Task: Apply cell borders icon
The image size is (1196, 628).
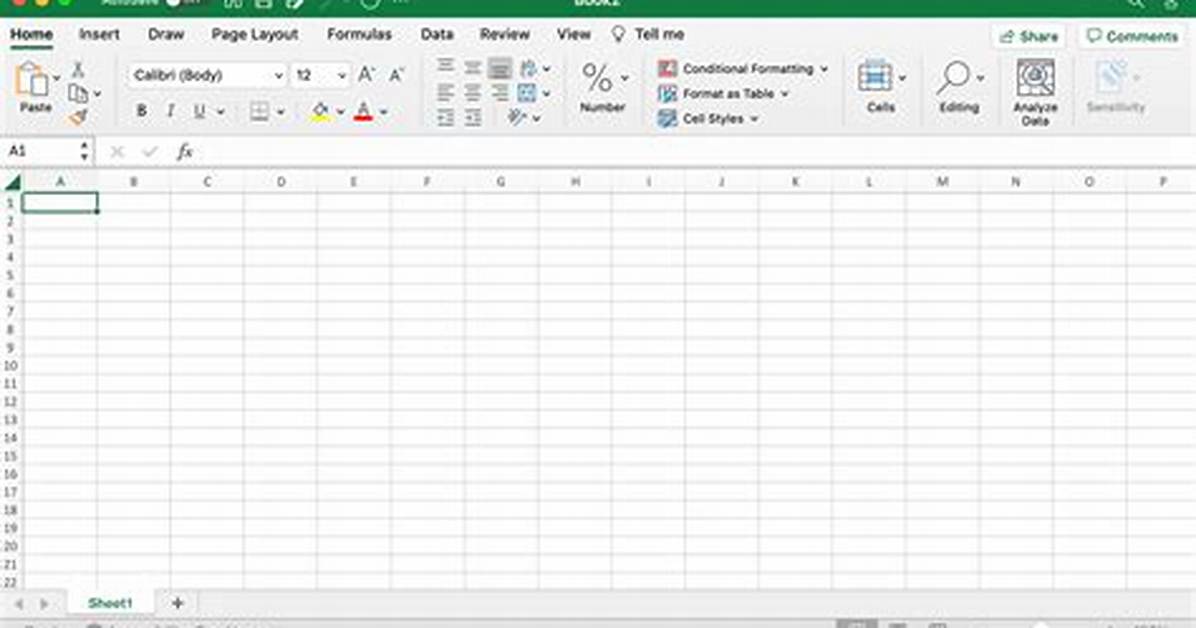Action: [259, 111]
